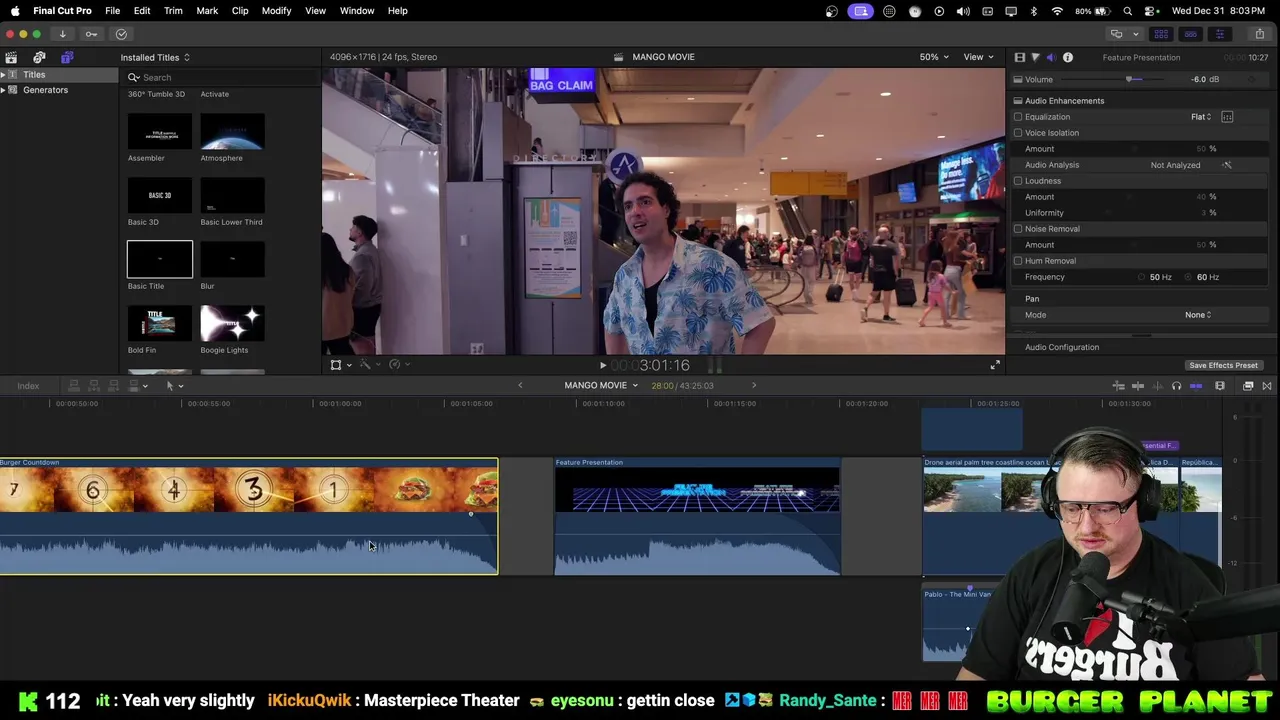Show the Info inspector icon
This screenshot has width=1280, height=720.
pos(1067,57)
